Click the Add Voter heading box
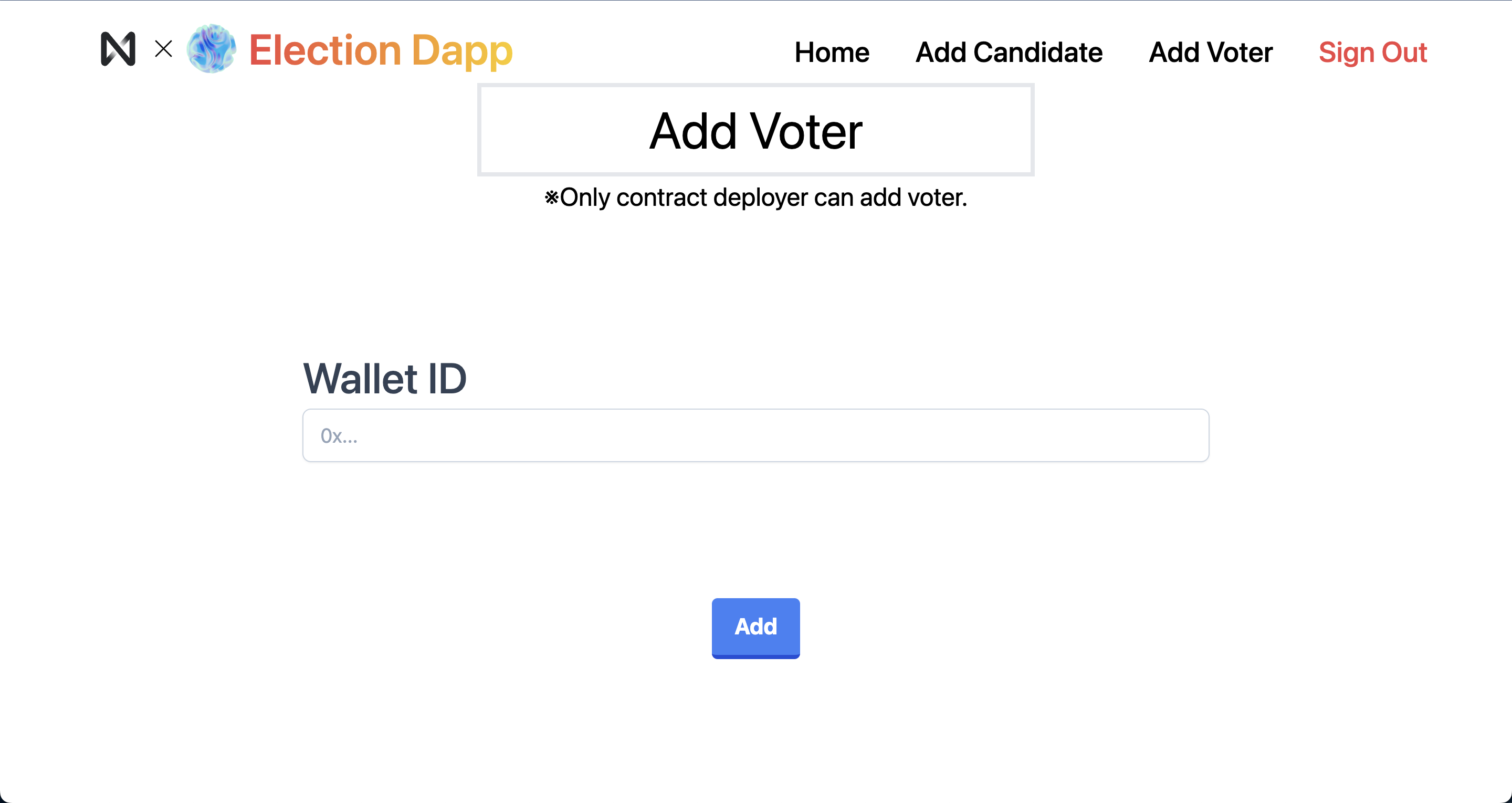 [x=755, y=130]
